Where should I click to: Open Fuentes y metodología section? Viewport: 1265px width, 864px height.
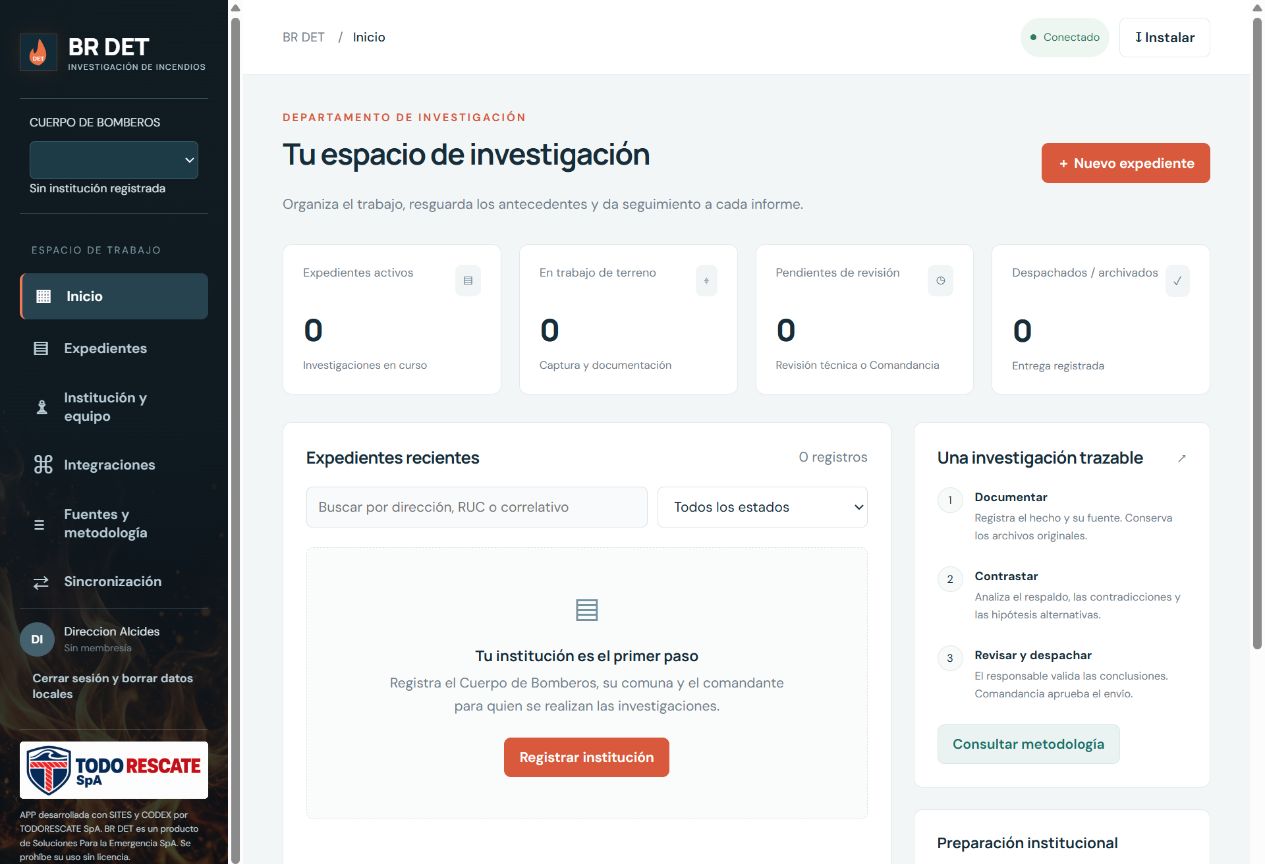click(114, 524)
